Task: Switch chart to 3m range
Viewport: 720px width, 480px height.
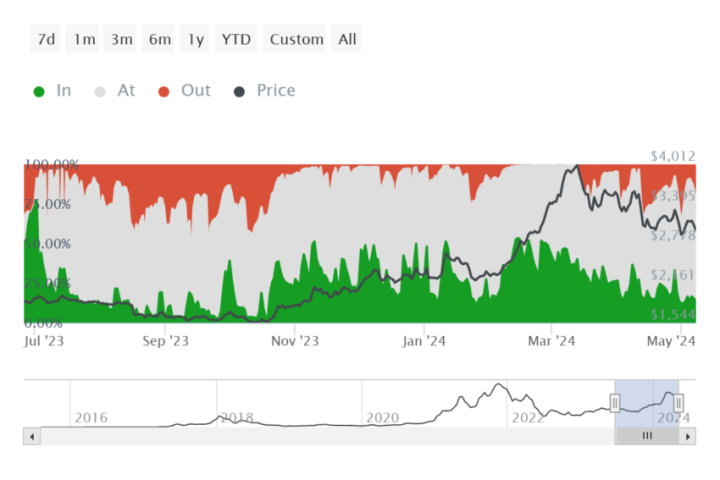Action: click(120, 39)
